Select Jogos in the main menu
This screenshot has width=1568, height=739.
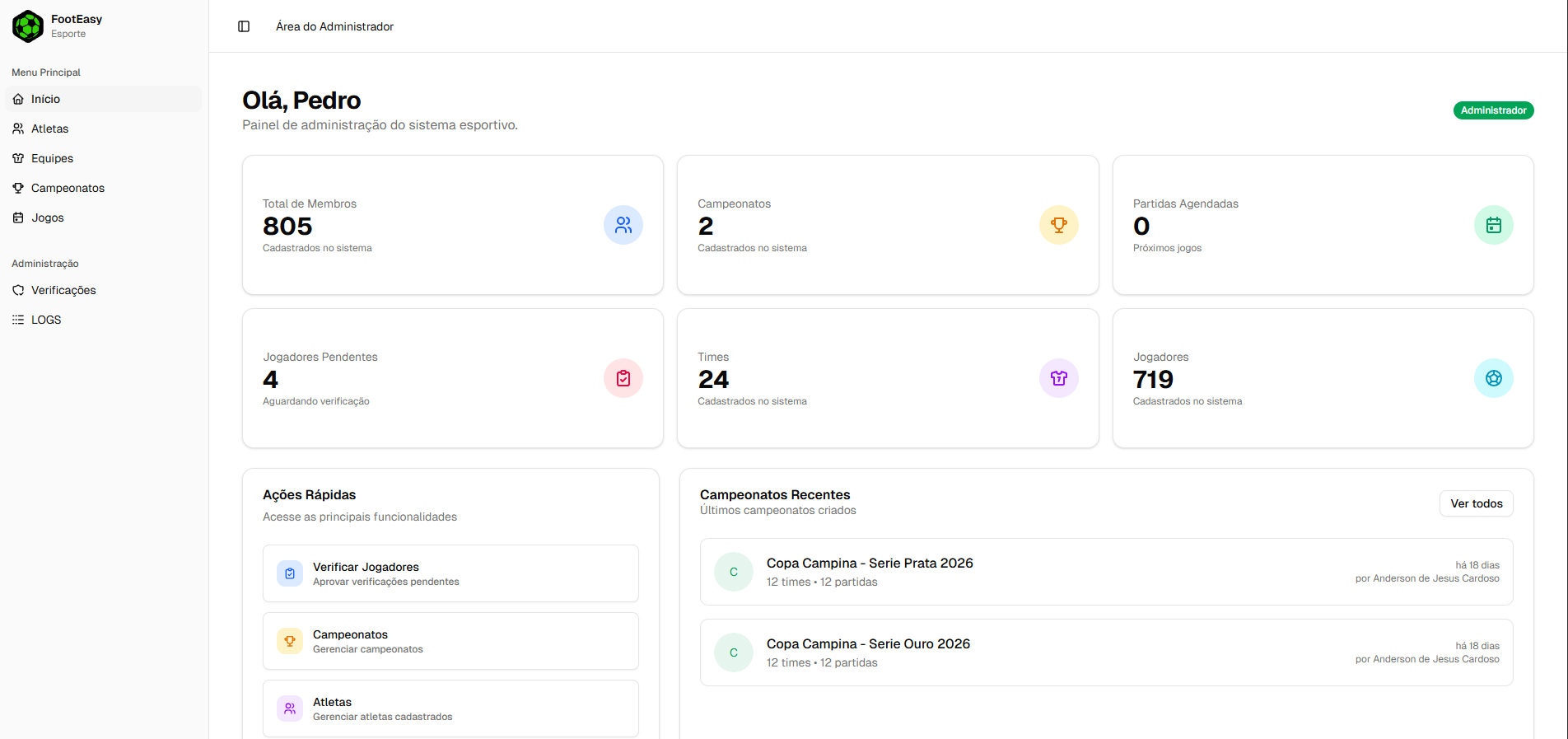47,217
